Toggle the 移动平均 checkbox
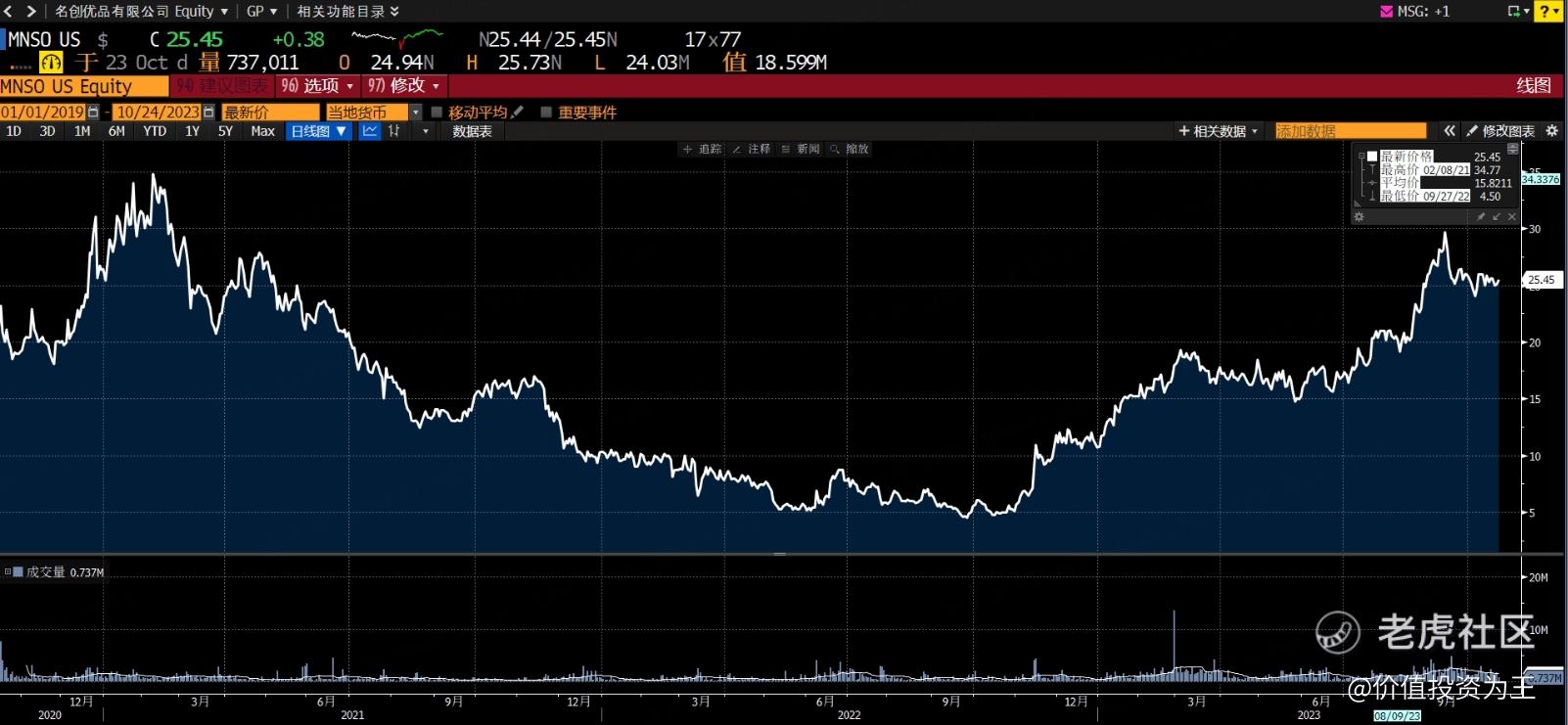 [438, 113]
